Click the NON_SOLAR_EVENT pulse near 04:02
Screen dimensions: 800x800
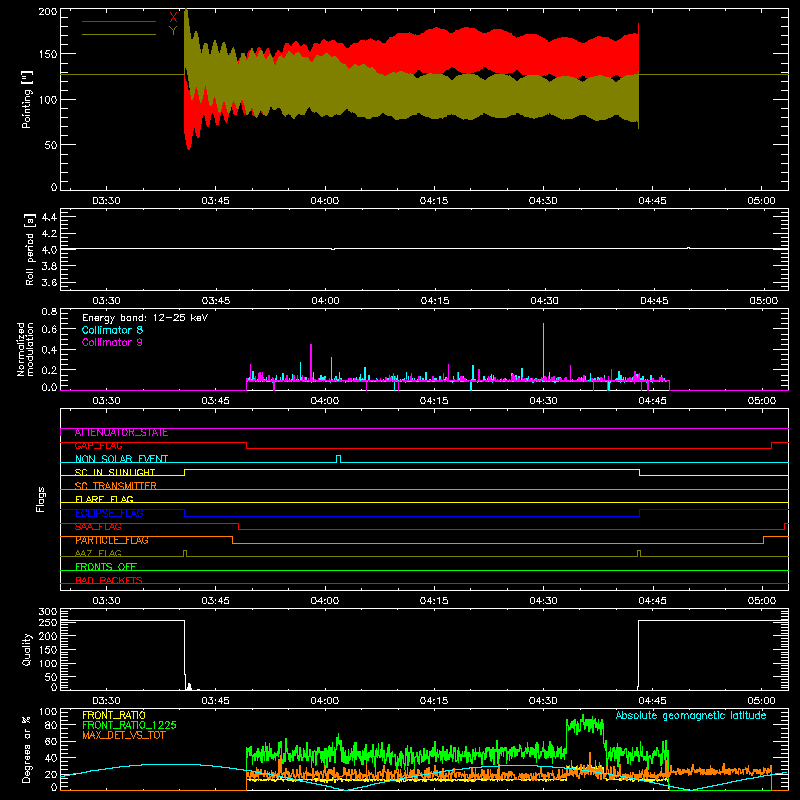(338, 459)
